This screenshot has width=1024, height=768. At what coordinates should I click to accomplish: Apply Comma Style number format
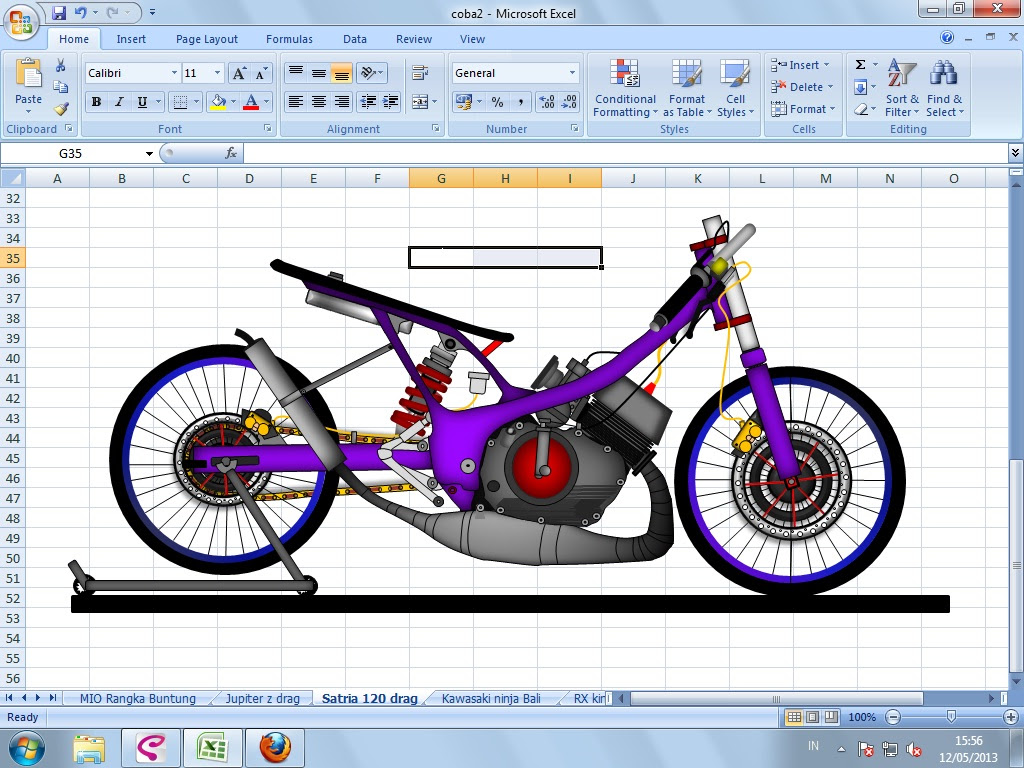click(520, 102)
